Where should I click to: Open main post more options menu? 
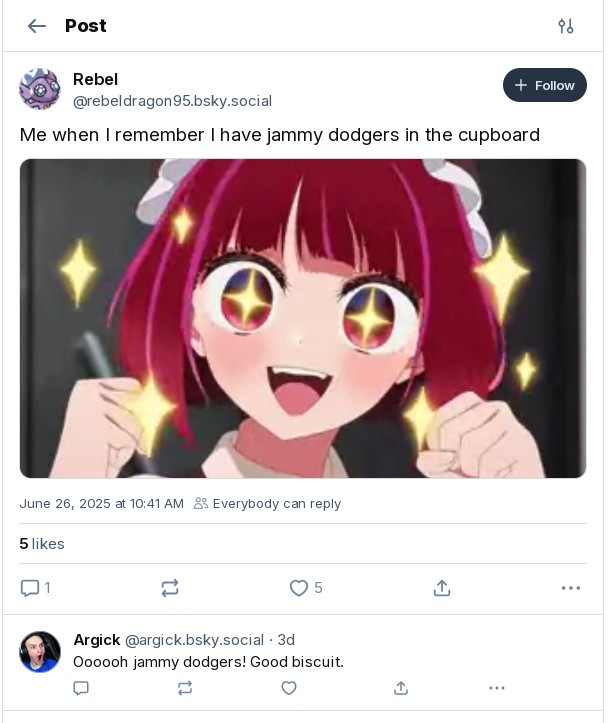point(571,588)
